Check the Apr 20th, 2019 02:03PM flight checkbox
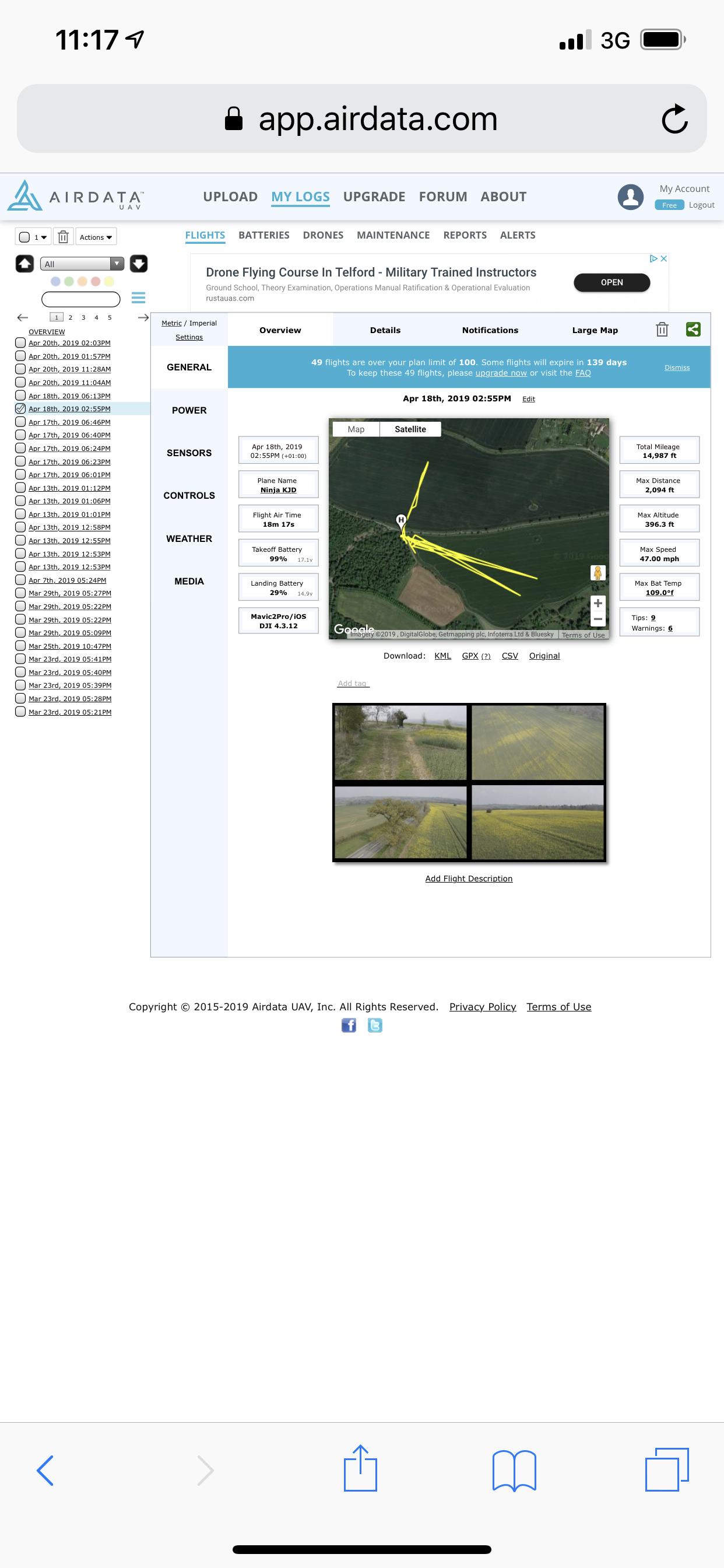The width and height of the screenshot is (724, 1568). (x=20, y=342)
